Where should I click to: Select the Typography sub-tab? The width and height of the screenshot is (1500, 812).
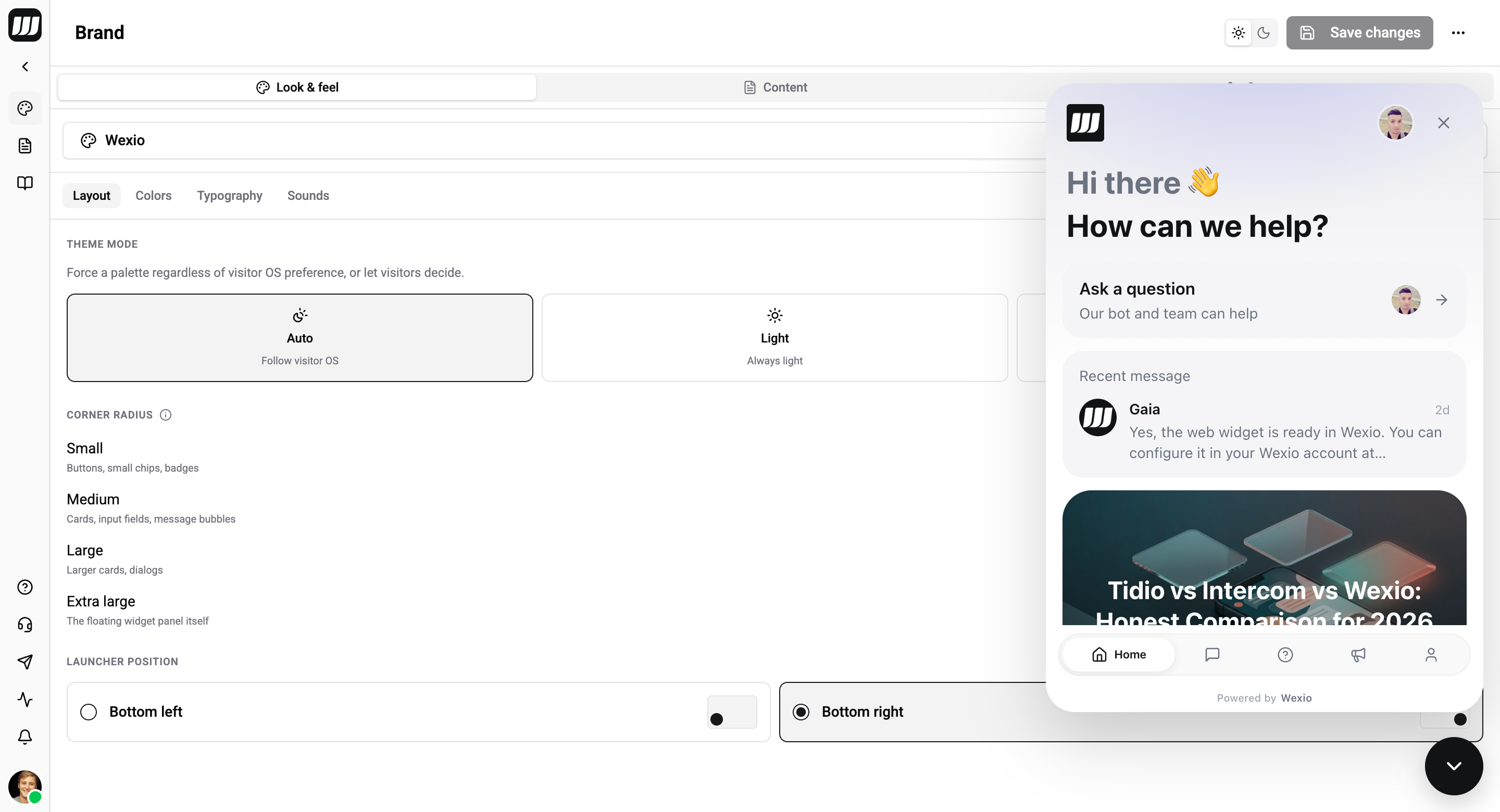(229, 196)
